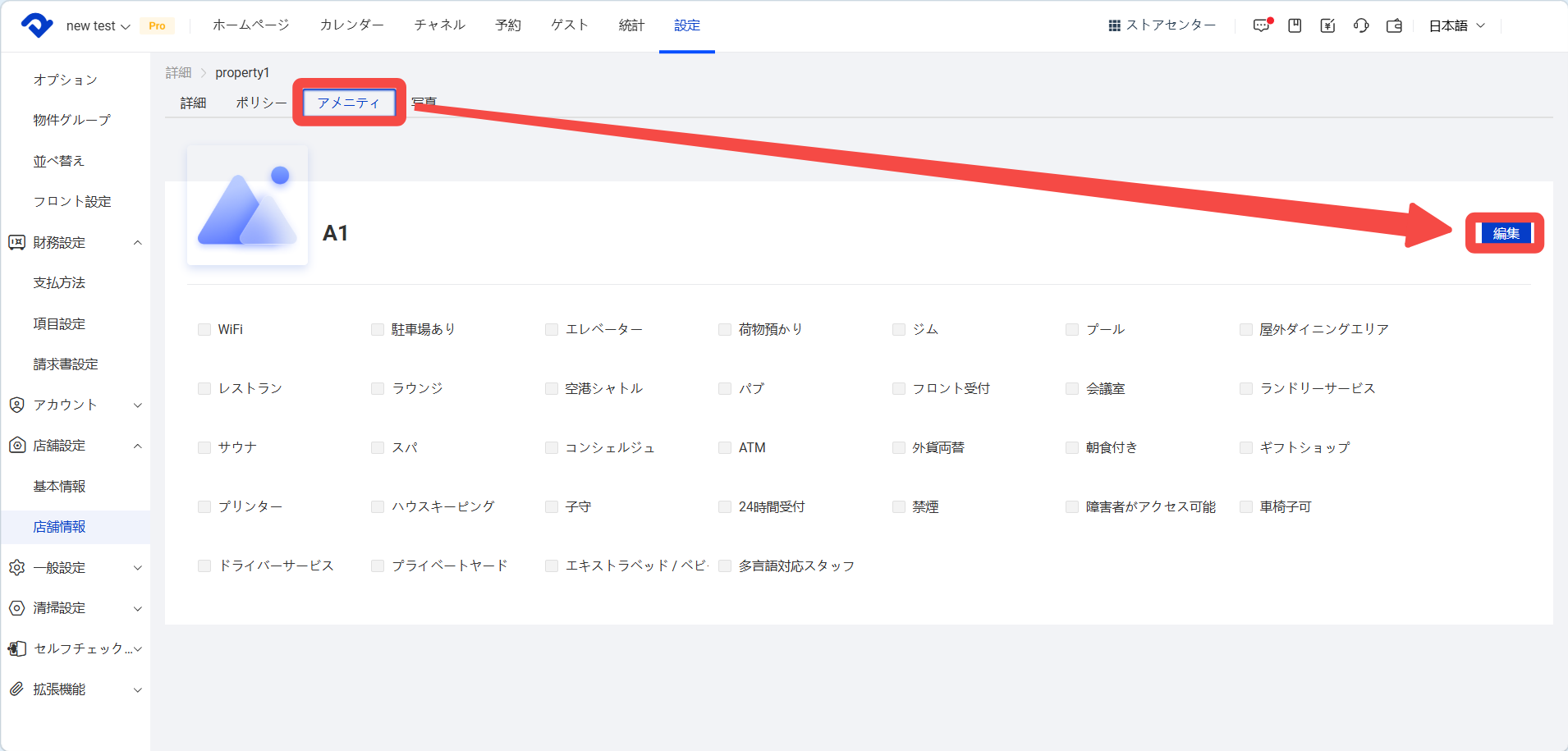Check the 駐車場あり checkbox
Image resolution: width=1568 pixels, height=751 pixels.
(x=378, y=329)
